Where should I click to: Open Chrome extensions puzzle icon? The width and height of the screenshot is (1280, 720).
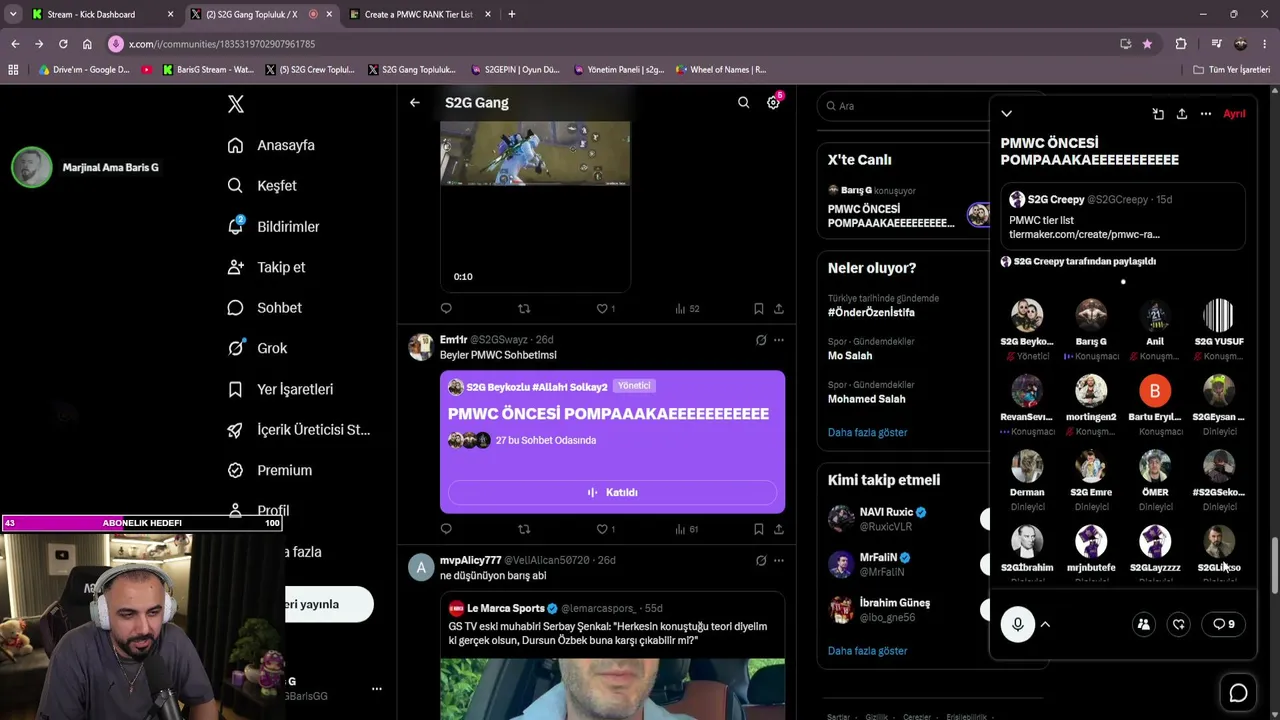(1181, 44)
